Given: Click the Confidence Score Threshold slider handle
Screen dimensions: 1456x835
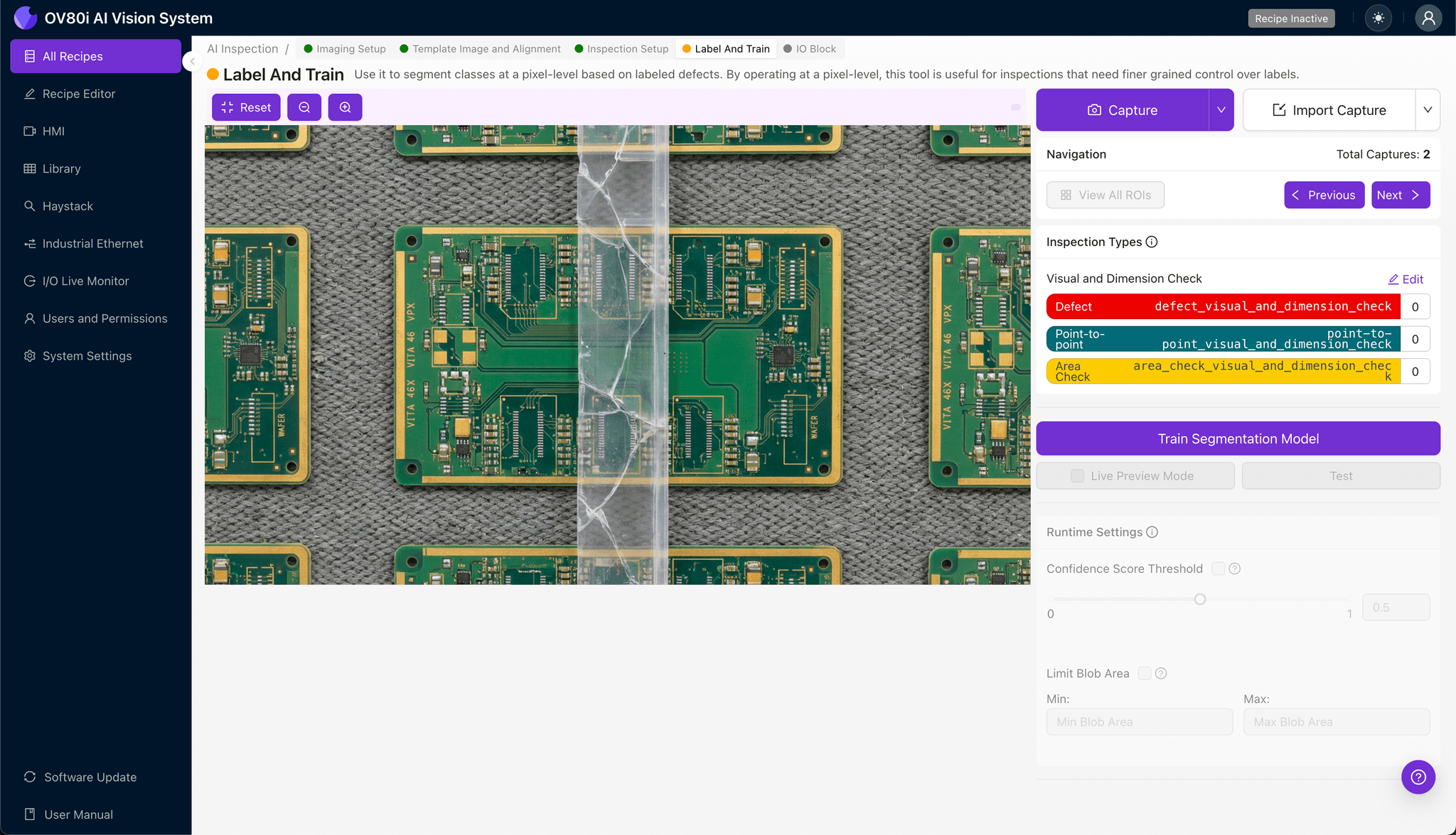Looking at the screenshot, I should (x=1199, y=599).
